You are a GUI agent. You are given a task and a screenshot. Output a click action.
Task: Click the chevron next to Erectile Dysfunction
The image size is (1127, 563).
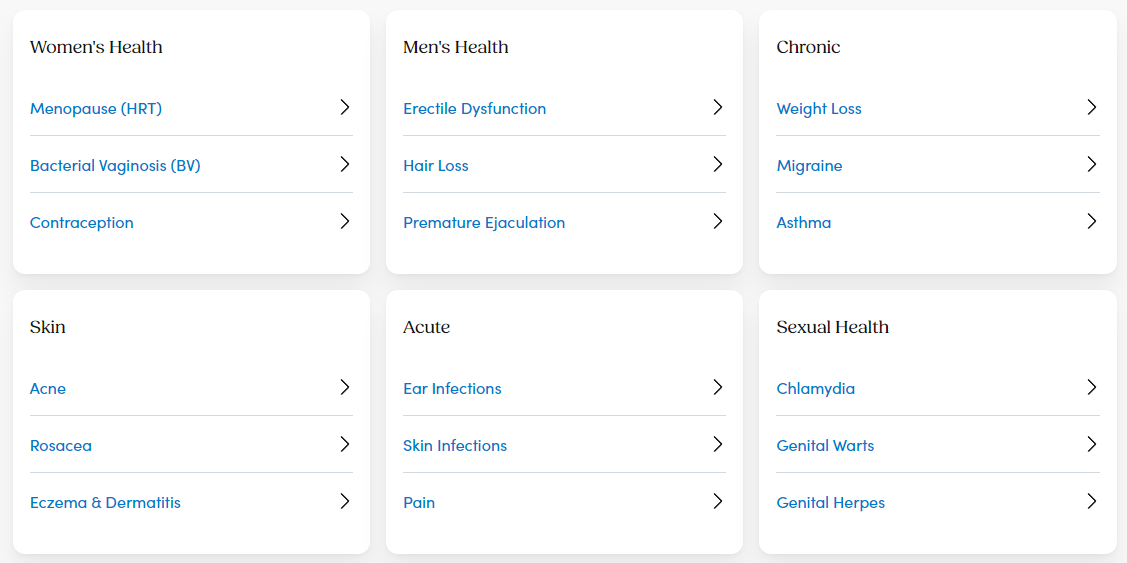[x=718, y=107]
